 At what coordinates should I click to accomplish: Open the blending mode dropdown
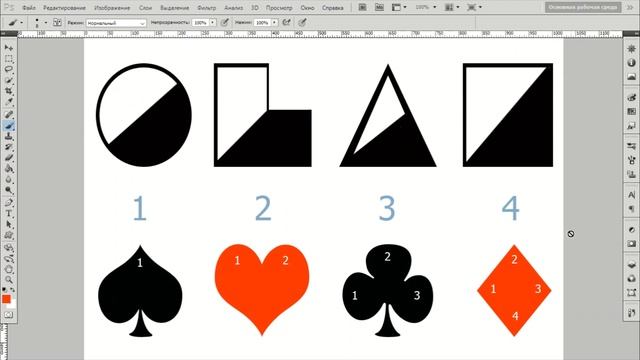(116, 23)
